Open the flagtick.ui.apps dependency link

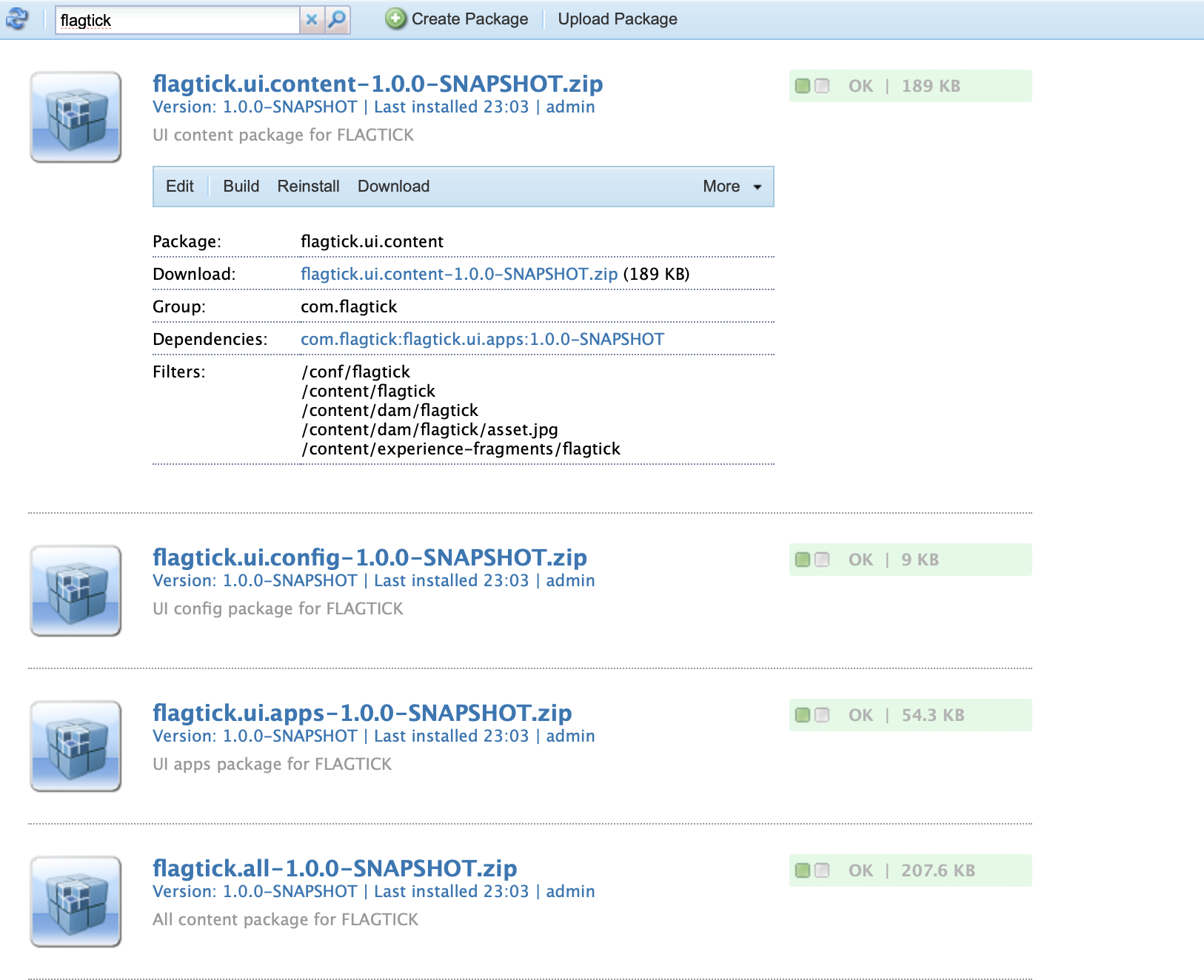click(482, 339)
